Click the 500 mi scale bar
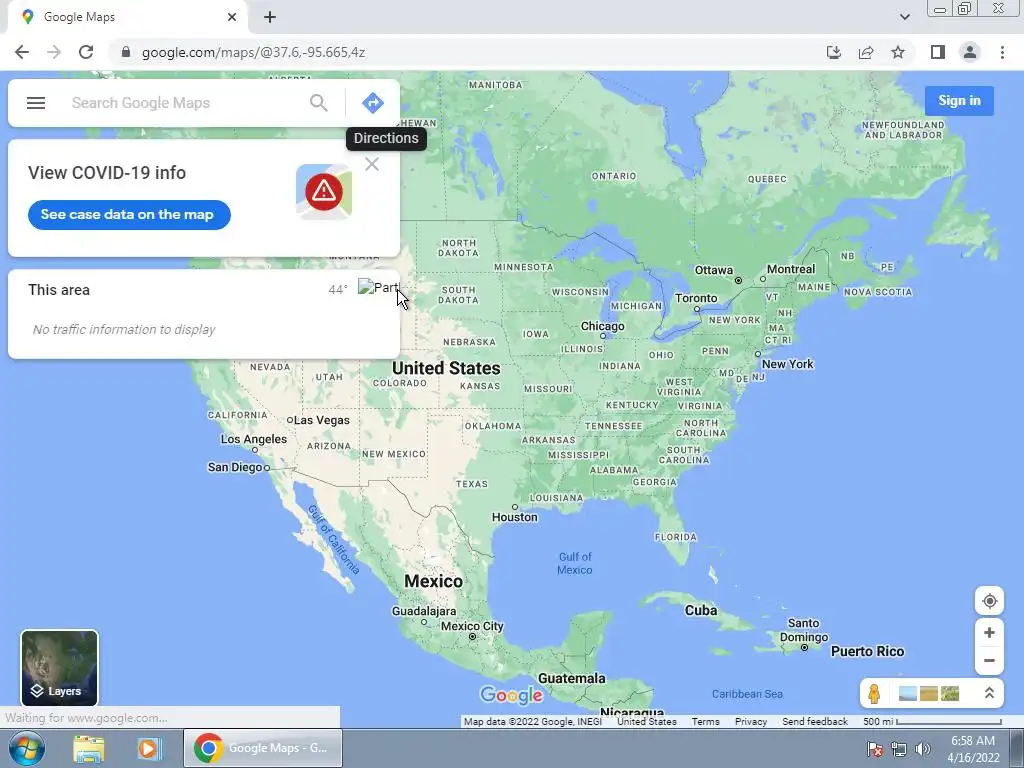The image size is (1024, 768). (933, 722)
